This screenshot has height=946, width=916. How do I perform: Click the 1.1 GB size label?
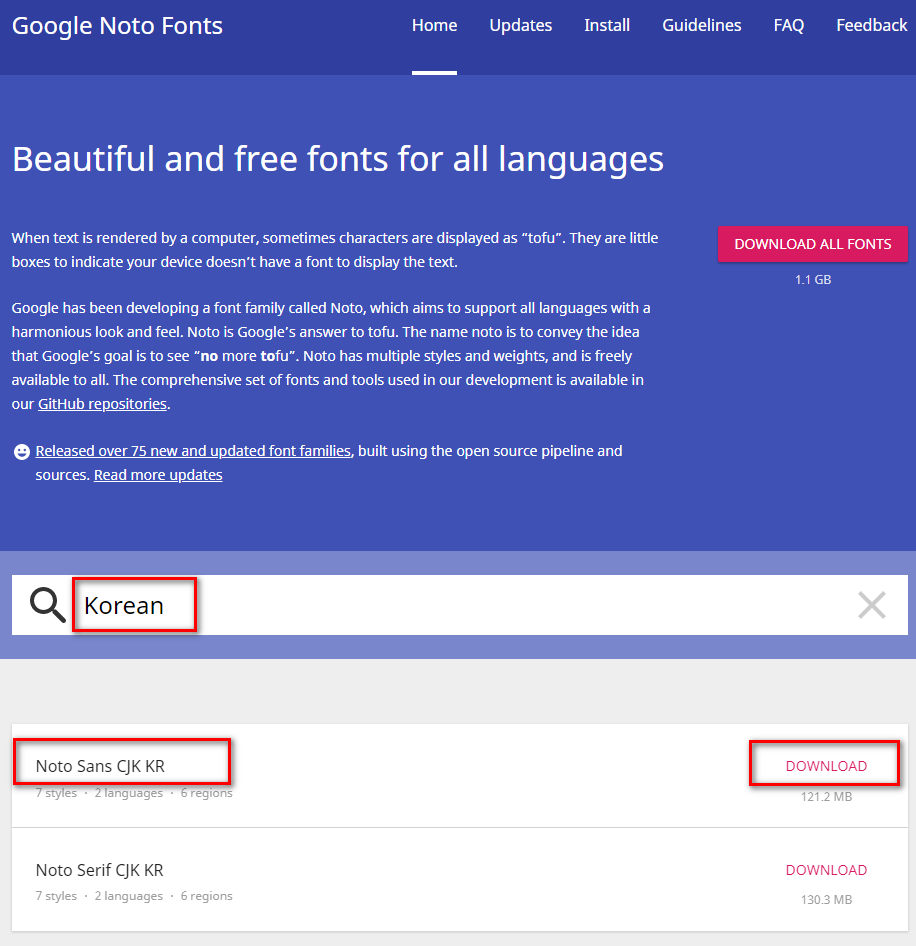coord(813,279)
